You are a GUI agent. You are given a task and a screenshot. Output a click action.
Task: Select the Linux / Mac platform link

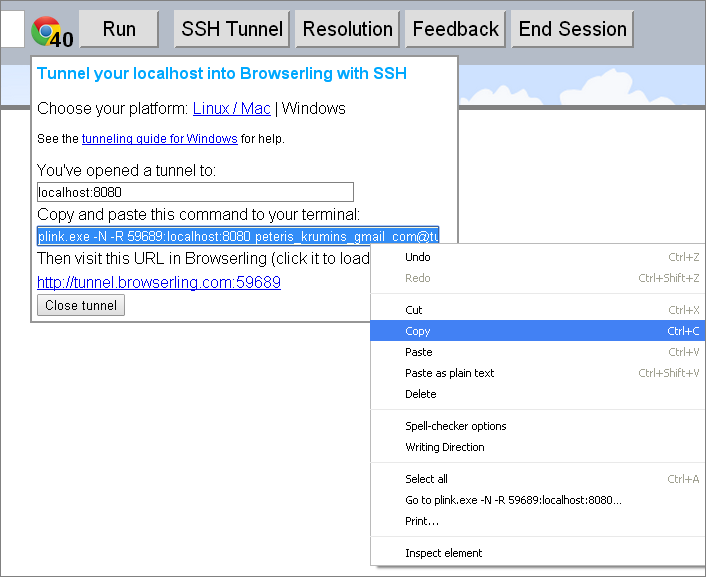(x=231, y=109)
